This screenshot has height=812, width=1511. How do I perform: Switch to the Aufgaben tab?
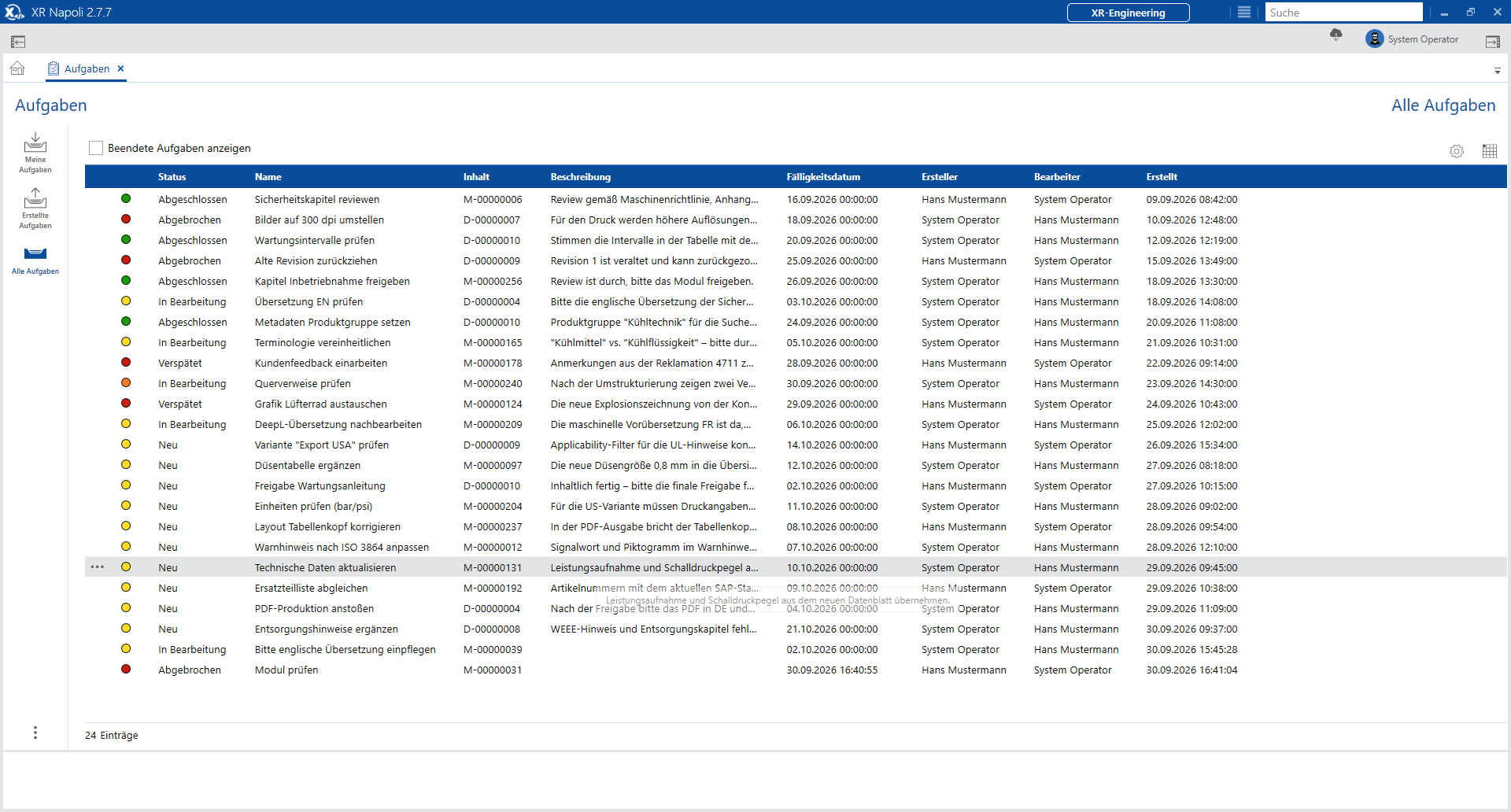tap(87, 68)
